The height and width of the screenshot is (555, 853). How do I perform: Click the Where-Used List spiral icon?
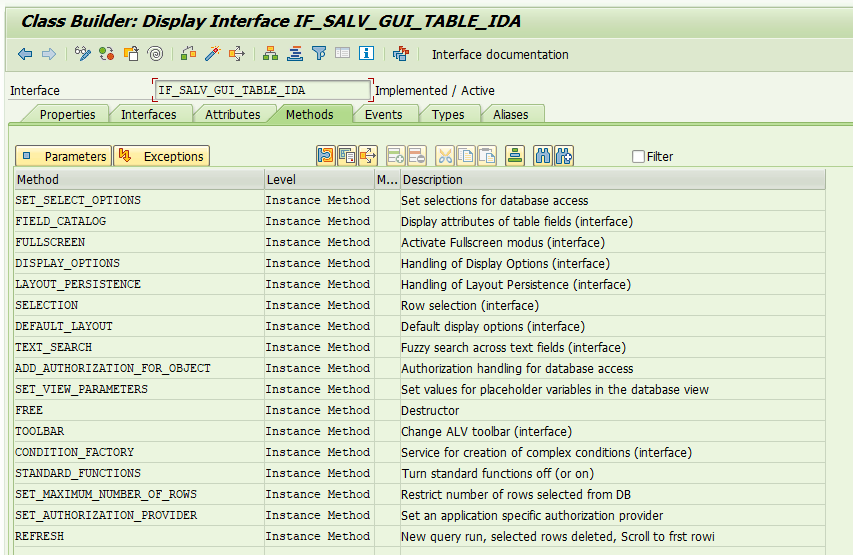click(155, 54)
